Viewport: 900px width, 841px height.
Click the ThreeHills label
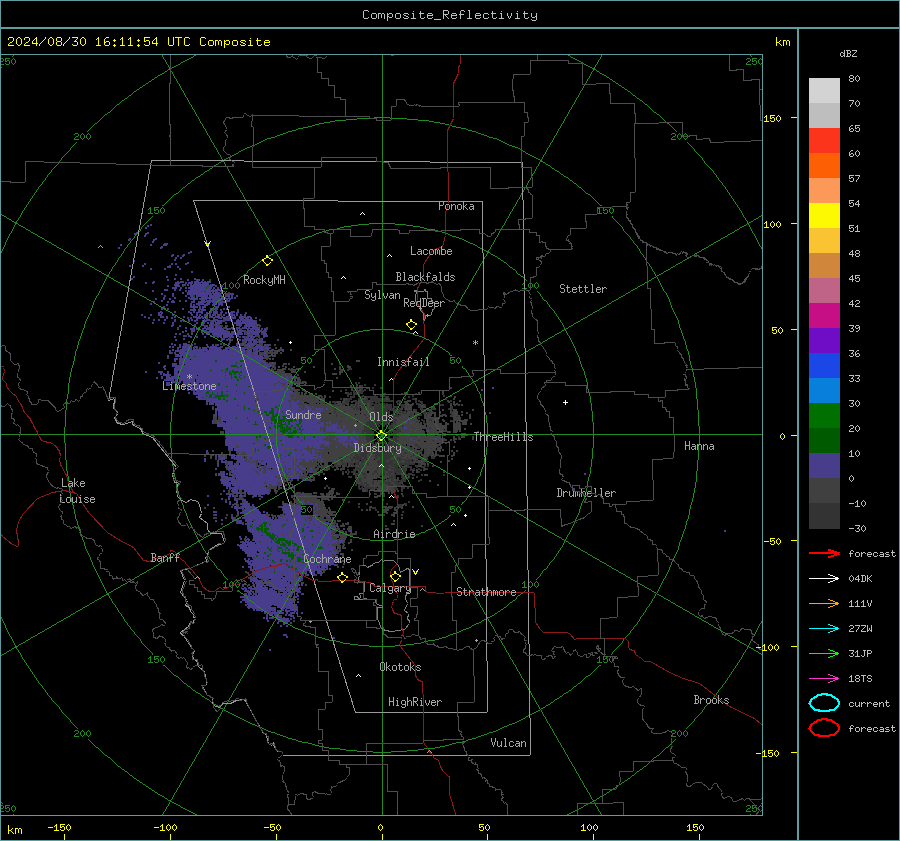pos(503,437)
